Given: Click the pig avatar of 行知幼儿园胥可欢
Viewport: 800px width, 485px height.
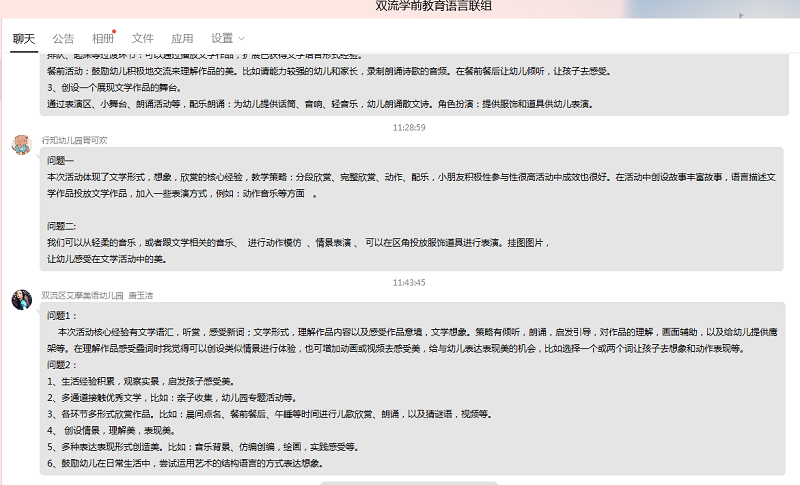Looking at the screenshot, I should coord(21,144).
